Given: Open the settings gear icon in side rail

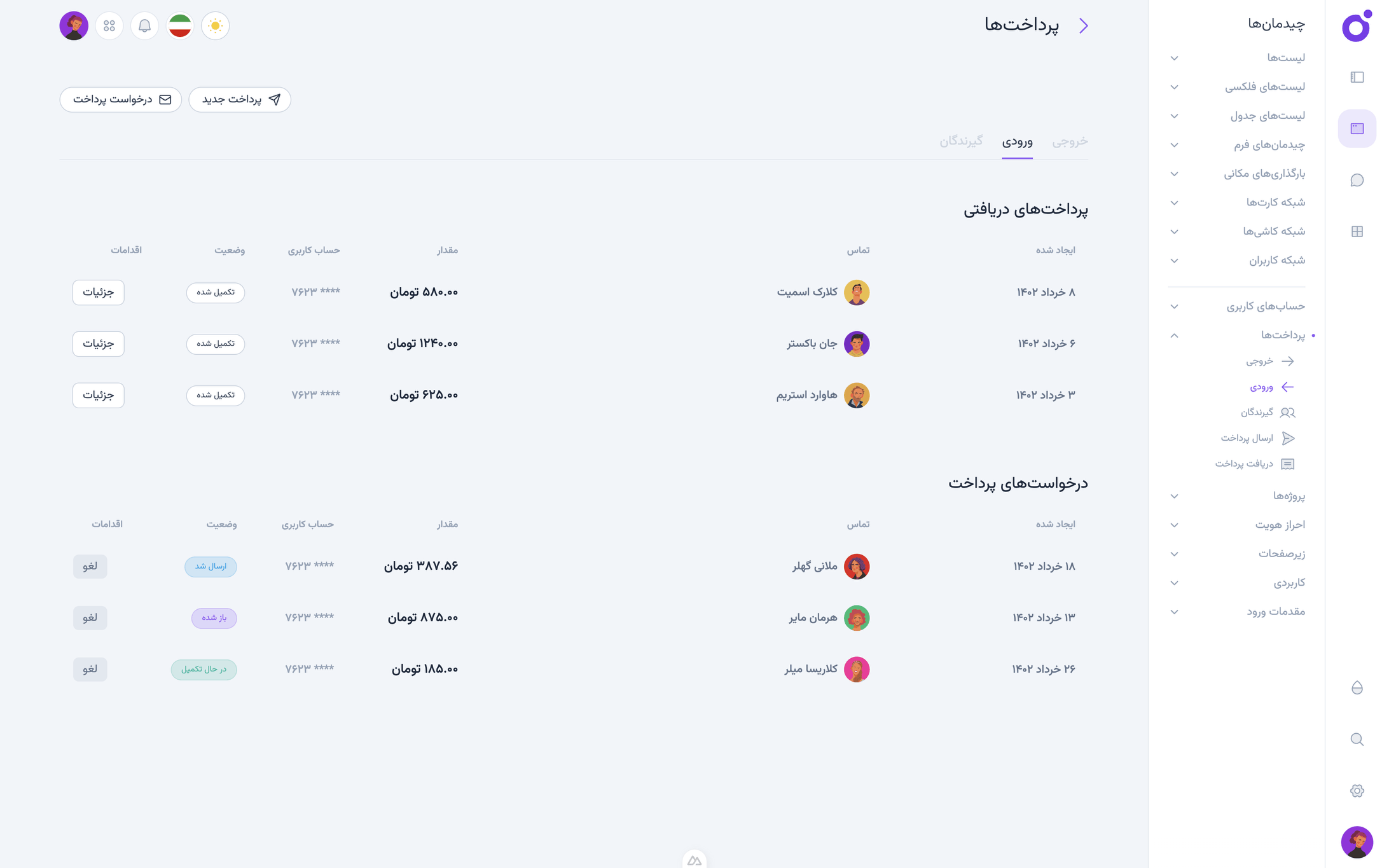Looking at the screenshot, I should (x=1357, y=791).
